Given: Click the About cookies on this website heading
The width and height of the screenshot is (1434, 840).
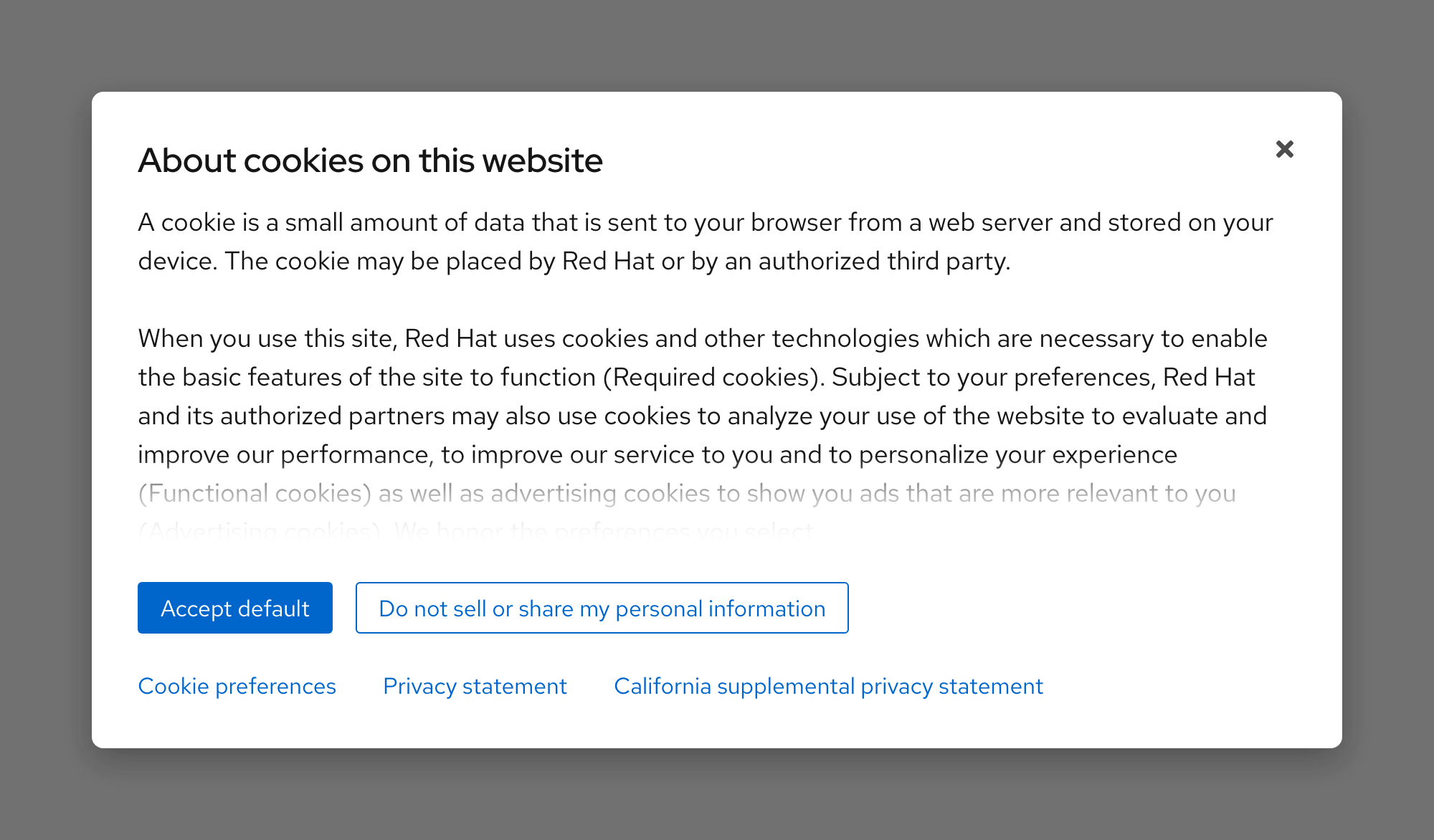Looking at the screenshot, I should (370, 161).
